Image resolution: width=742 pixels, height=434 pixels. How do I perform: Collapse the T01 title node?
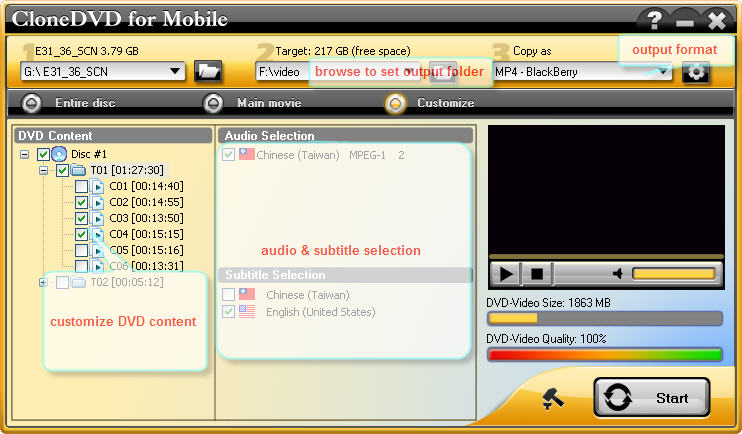coord(43,170)
